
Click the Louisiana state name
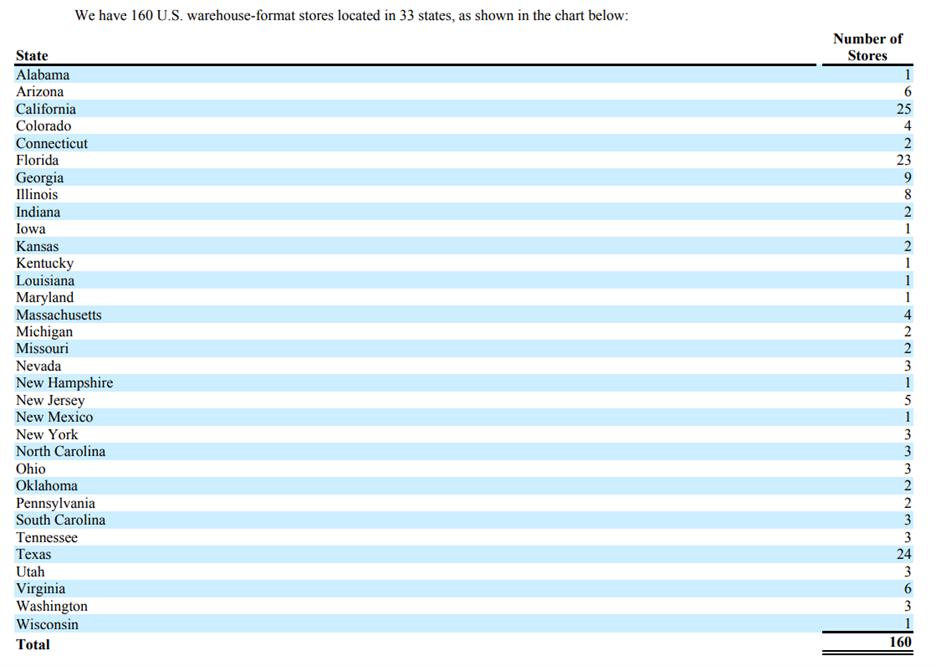point(45,280)
